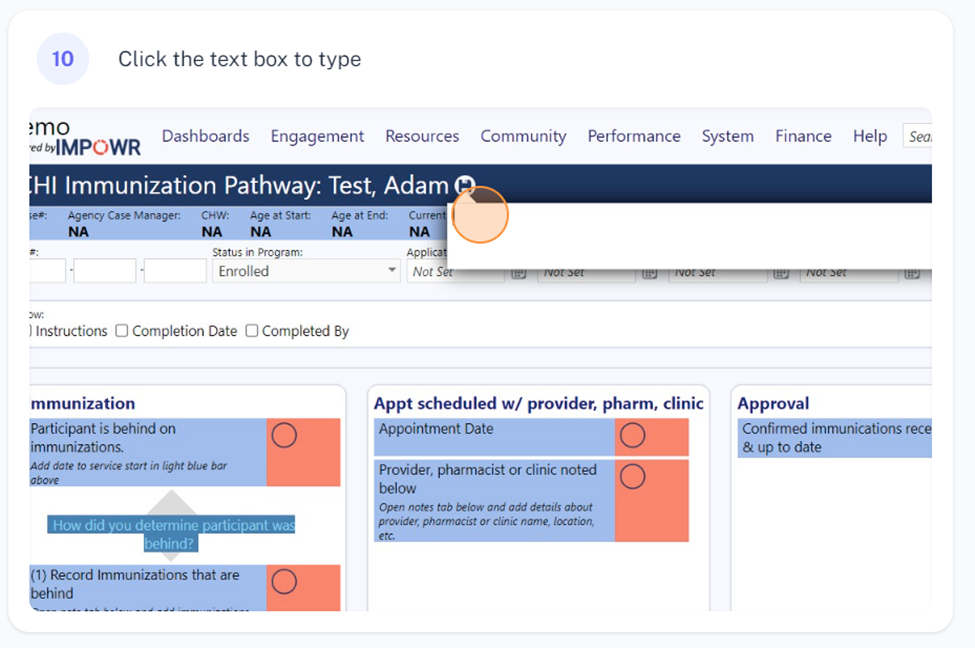Open the Help menu
The width and height of the screenshot is (975, 648).
870,136
